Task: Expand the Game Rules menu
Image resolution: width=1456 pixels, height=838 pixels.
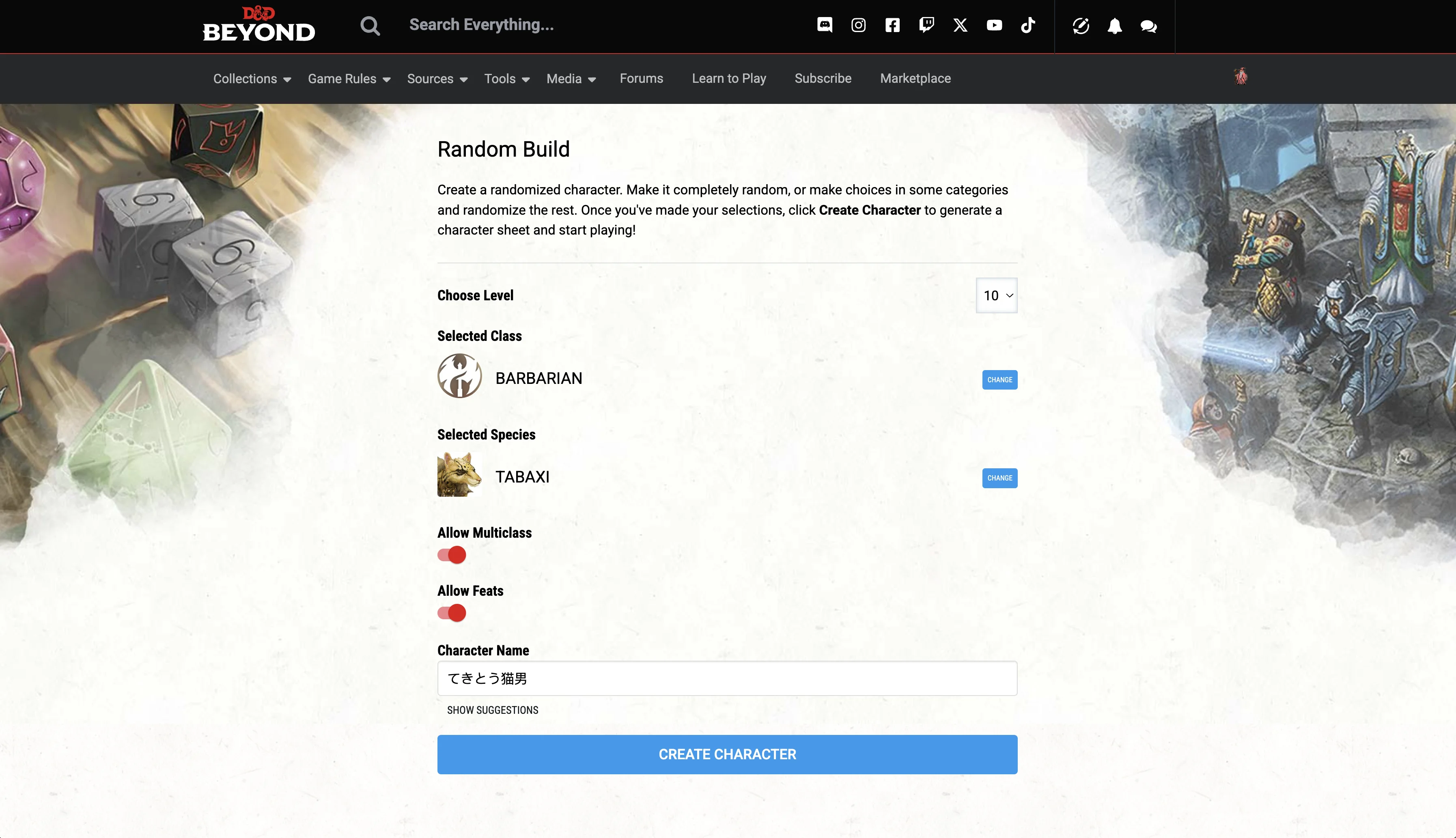Action: click(x=349, y=79)
